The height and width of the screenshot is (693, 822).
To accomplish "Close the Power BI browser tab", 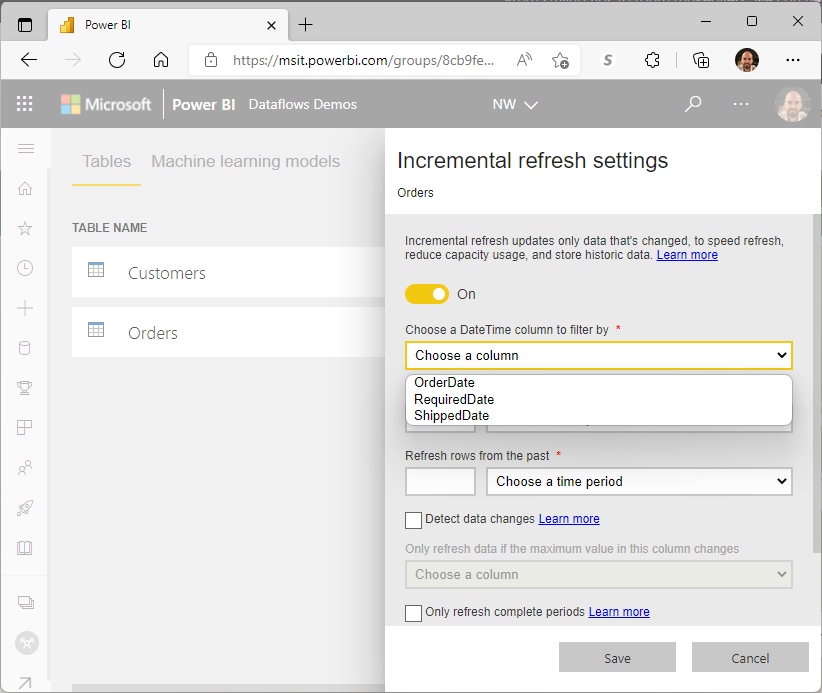I will pos(271,25).
